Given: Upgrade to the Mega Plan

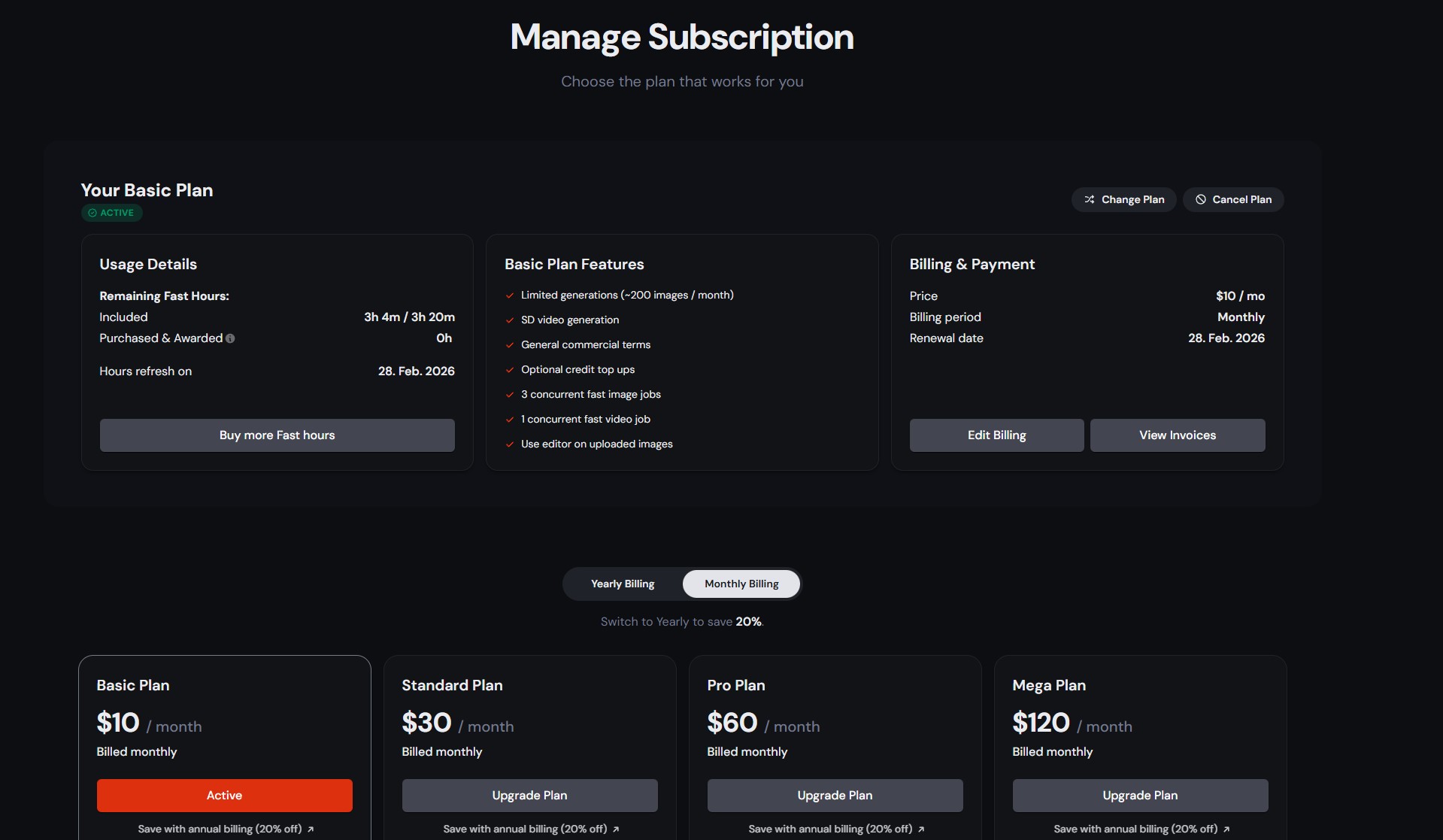Looking at the screenshot, I should pos(1140,796).
